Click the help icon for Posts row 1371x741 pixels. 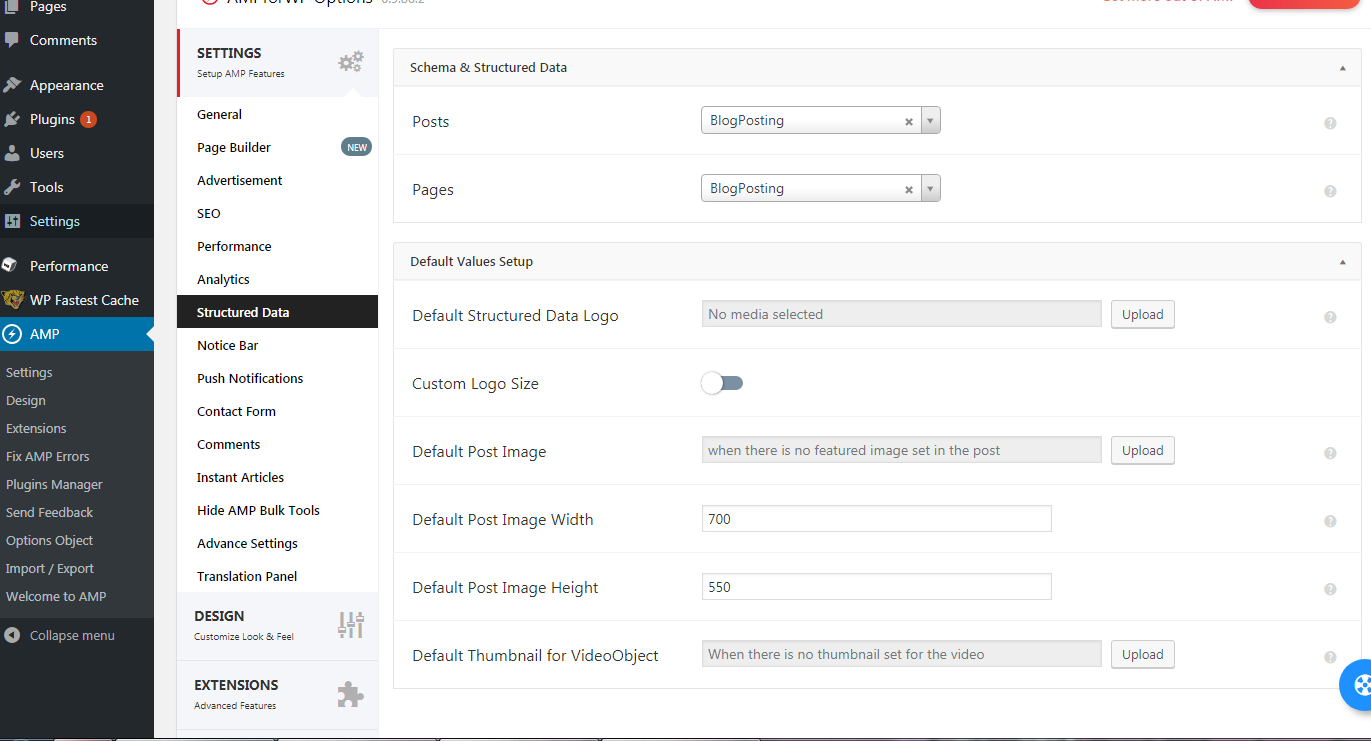tap(1330, 123)
